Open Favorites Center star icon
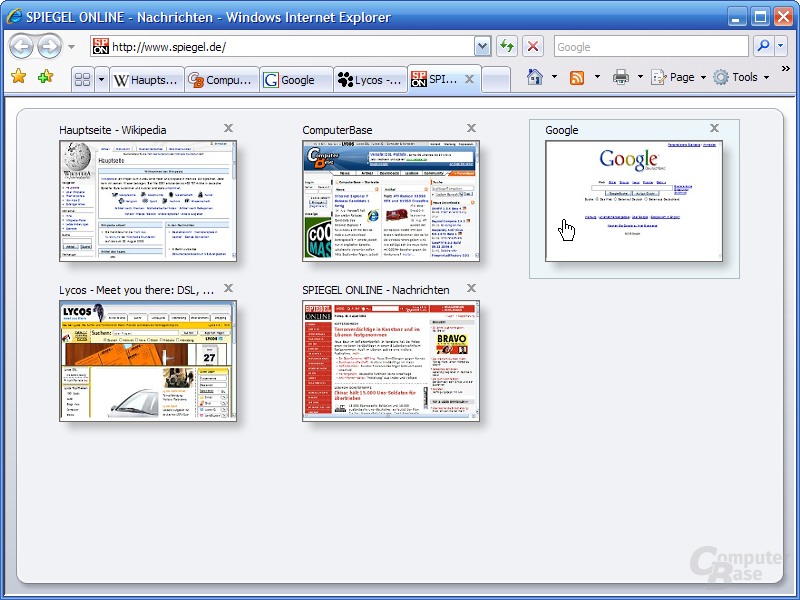 pyautogui.click(x=19, y=77)
